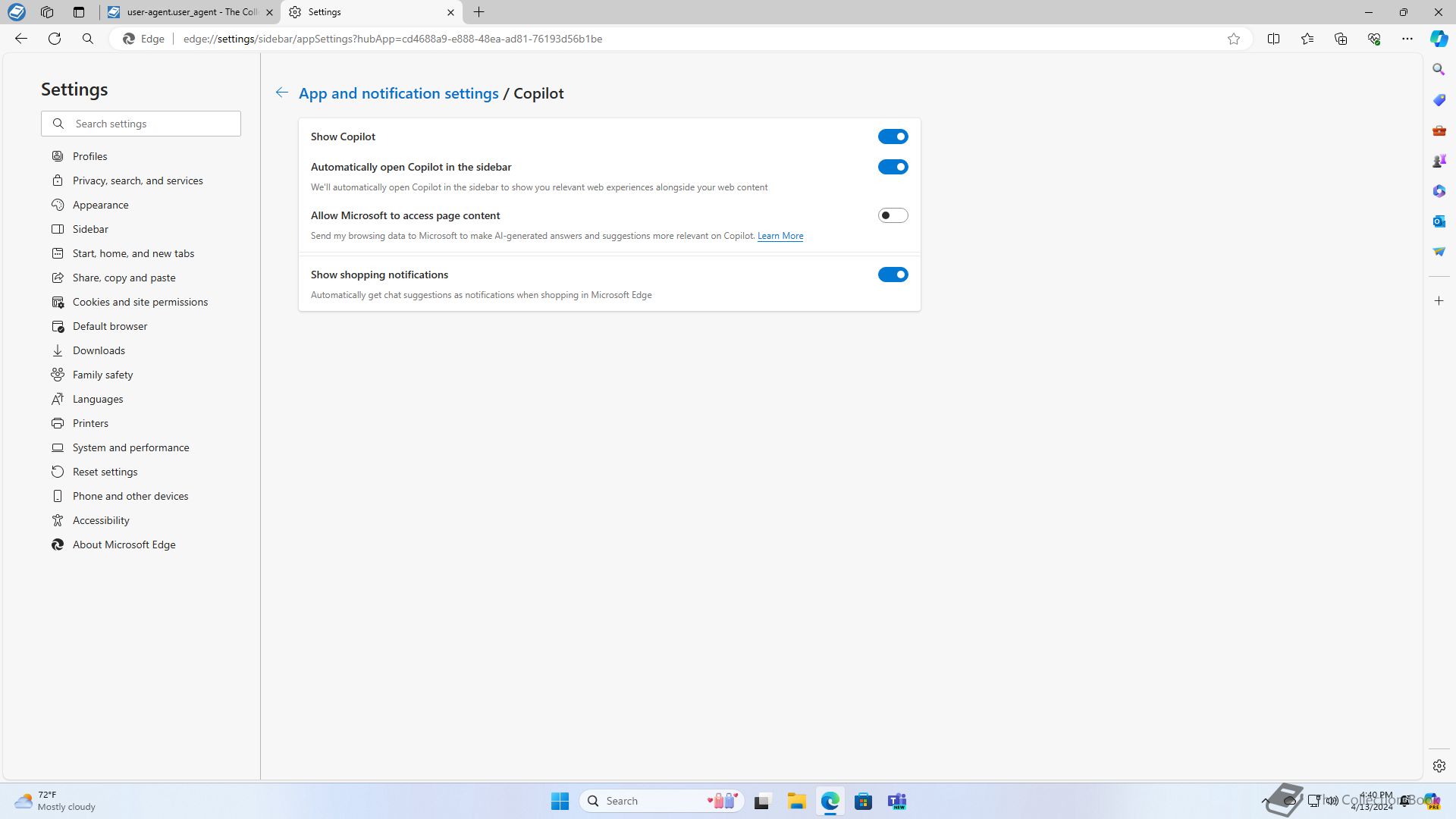This screenshot has height=819, width=1456.
Task: Open Copilot from the toolbar
Action: tap(1439, 39)
